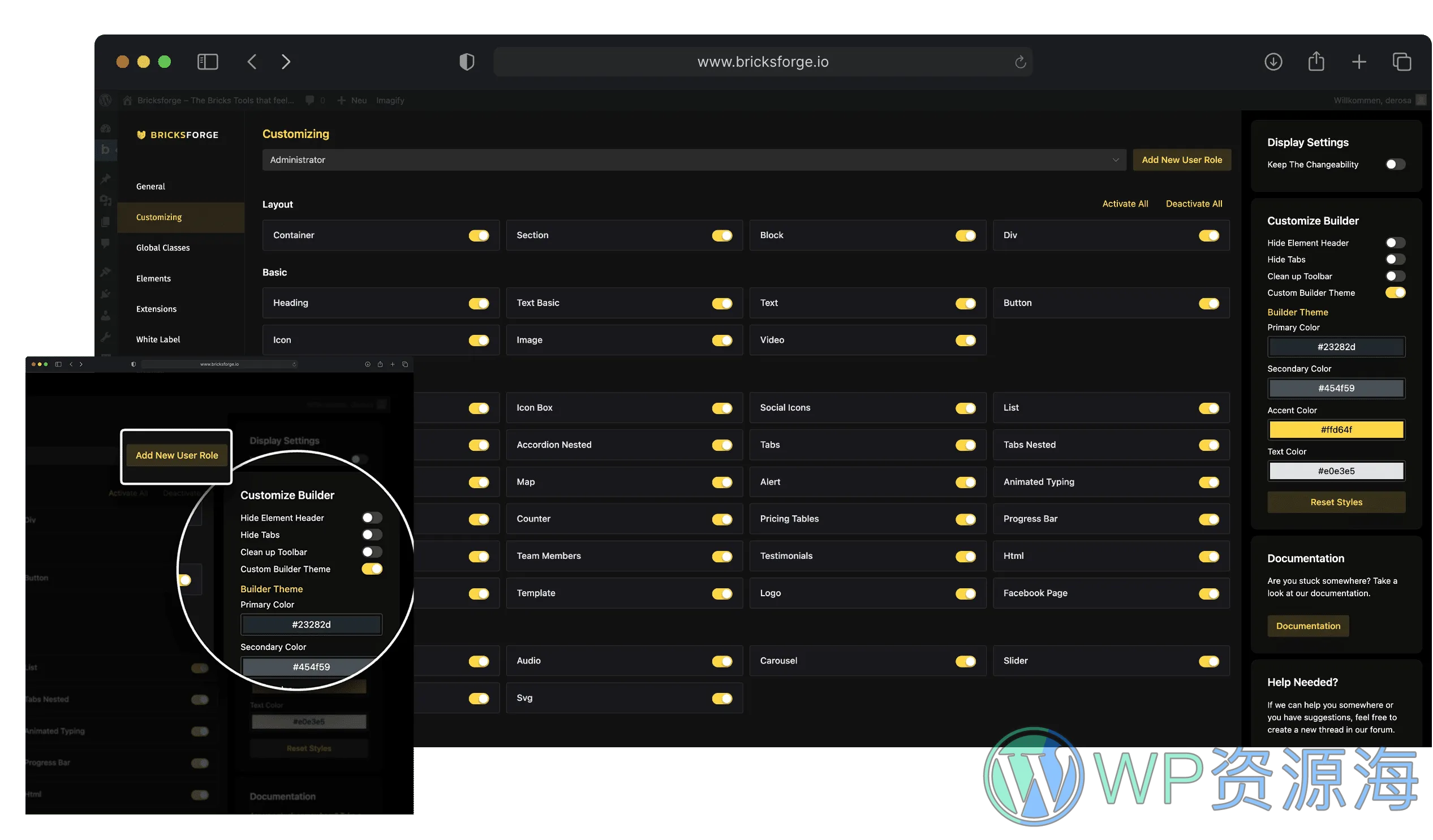Screen dimensions: 1433x840
Task: Open Extensions in the Bricksforge menu
Action: 156,309
